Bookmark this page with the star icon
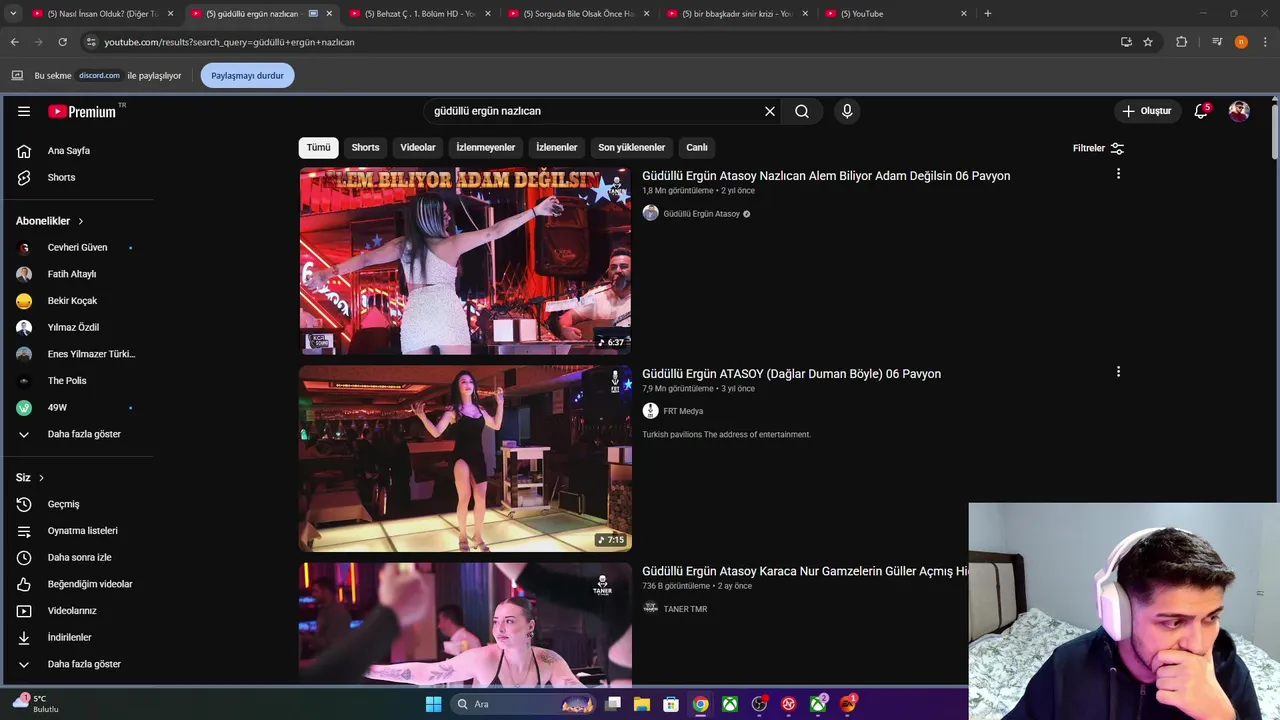This screenshot has height=720, width=1280. 1148,42
